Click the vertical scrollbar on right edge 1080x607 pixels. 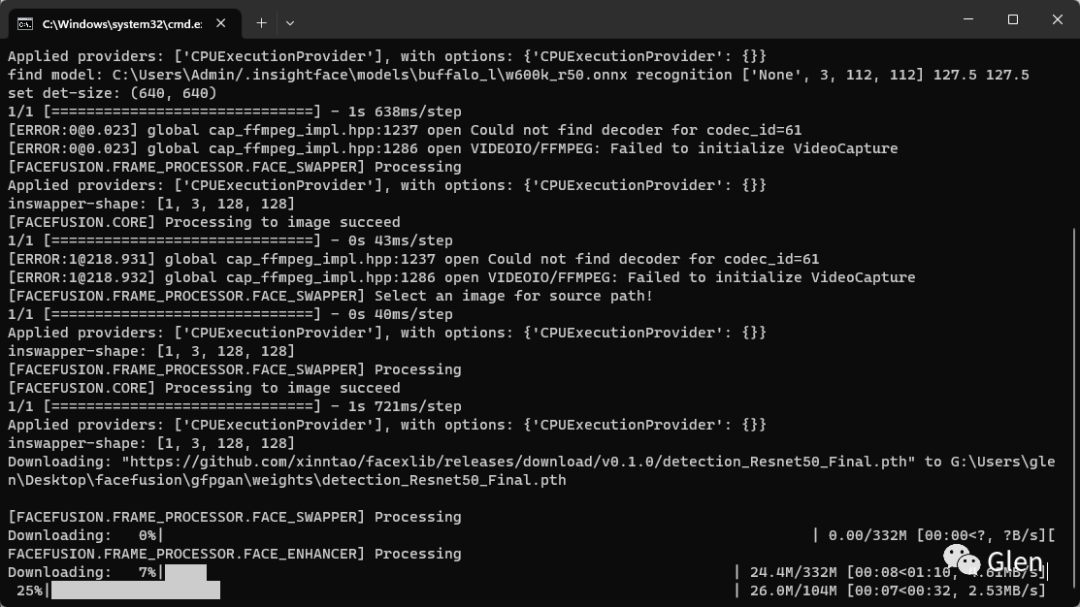(1074, 411)
